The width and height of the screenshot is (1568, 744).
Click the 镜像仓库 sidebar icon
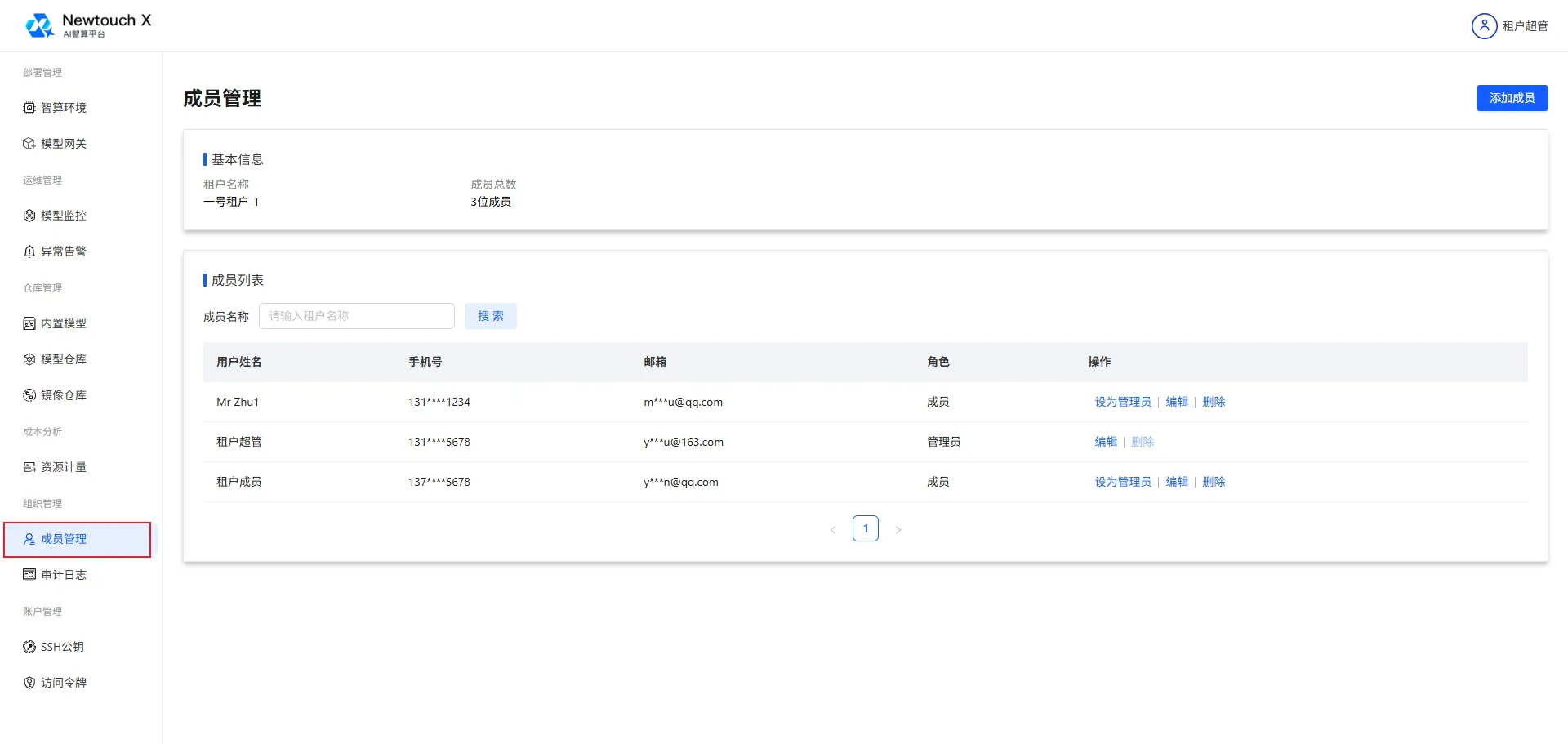tap(29, 395)
